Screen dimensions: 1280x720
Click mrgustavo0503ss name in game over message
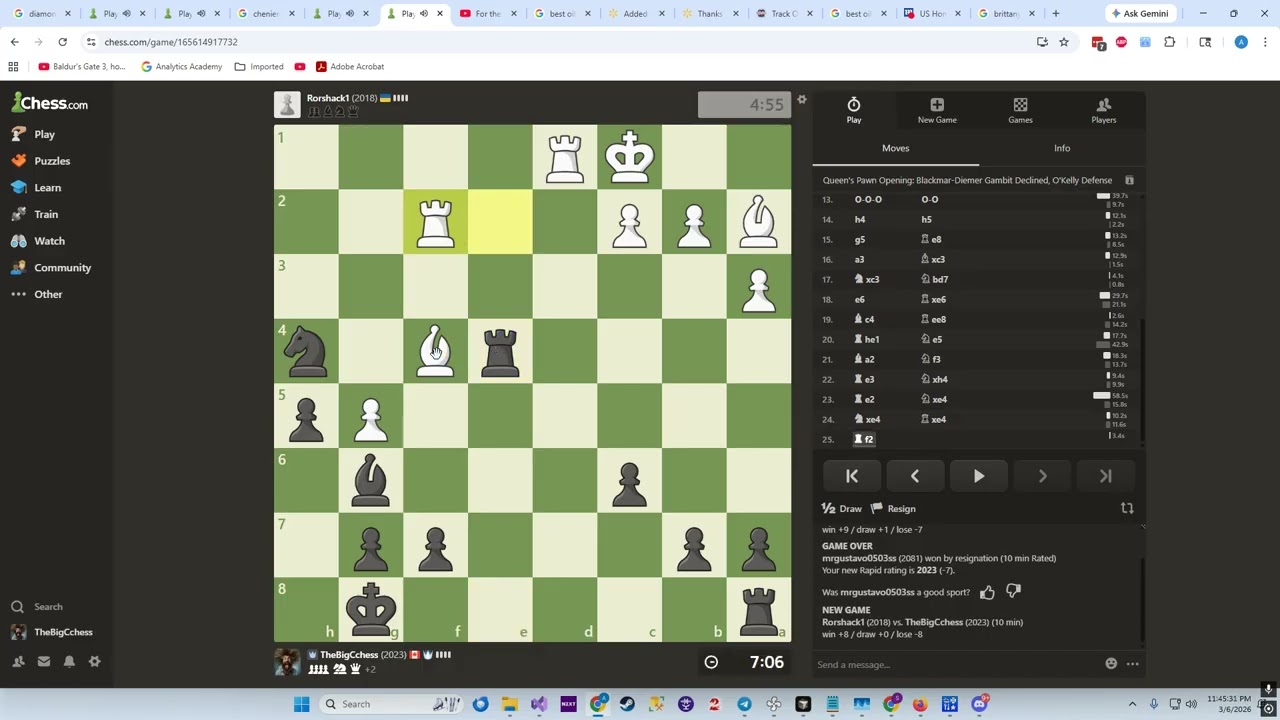click(x=859, y=558)
